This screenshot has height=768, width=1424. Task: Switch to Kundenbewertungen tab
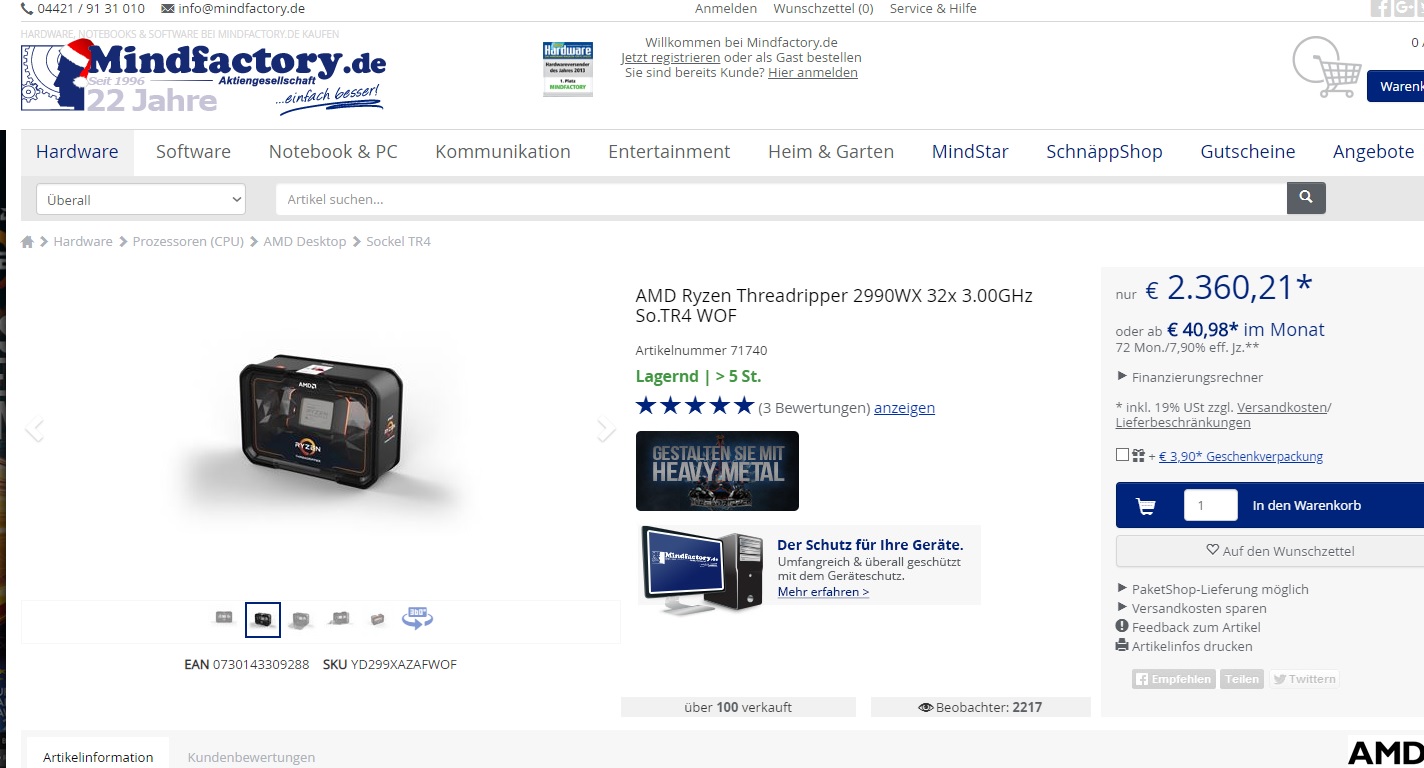[251, 757]
